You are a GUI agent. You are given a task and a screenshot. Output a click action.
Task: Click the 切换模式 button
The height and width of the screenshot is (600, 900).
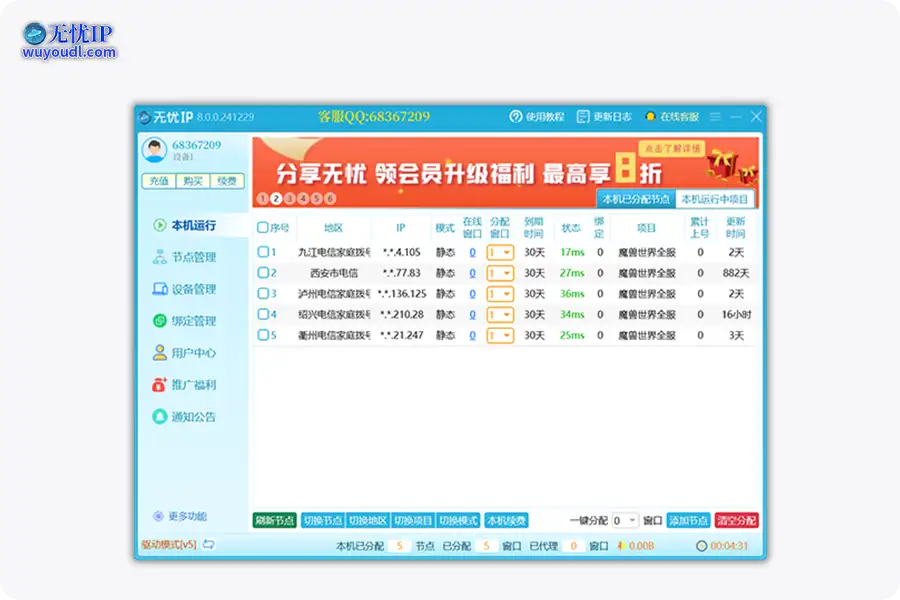(x=458, y=521)
